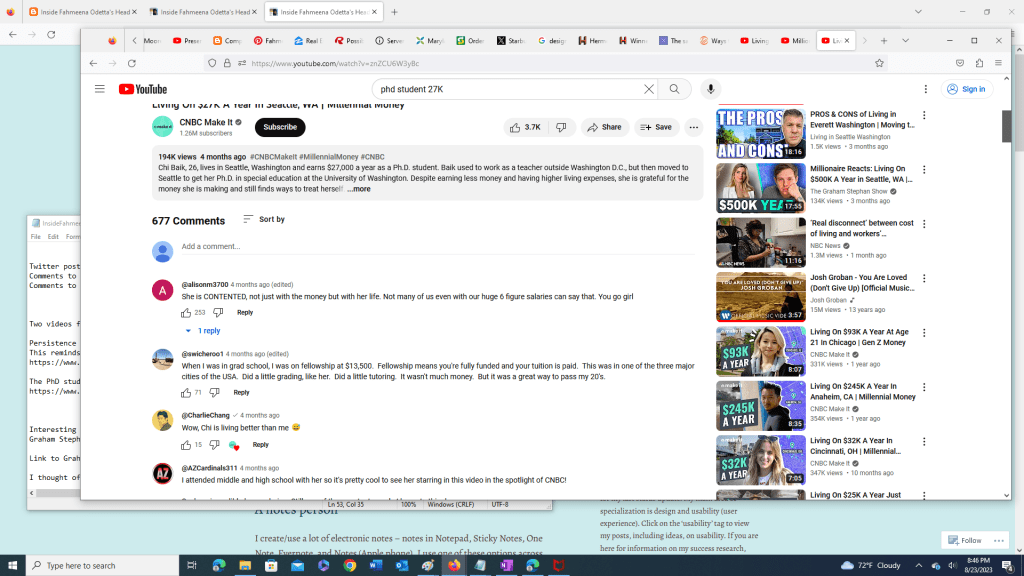Toggle the bookmark star in the address bar
Image resolution: width=1024 pixels, height=576 pixels.
tap(879, 62)
